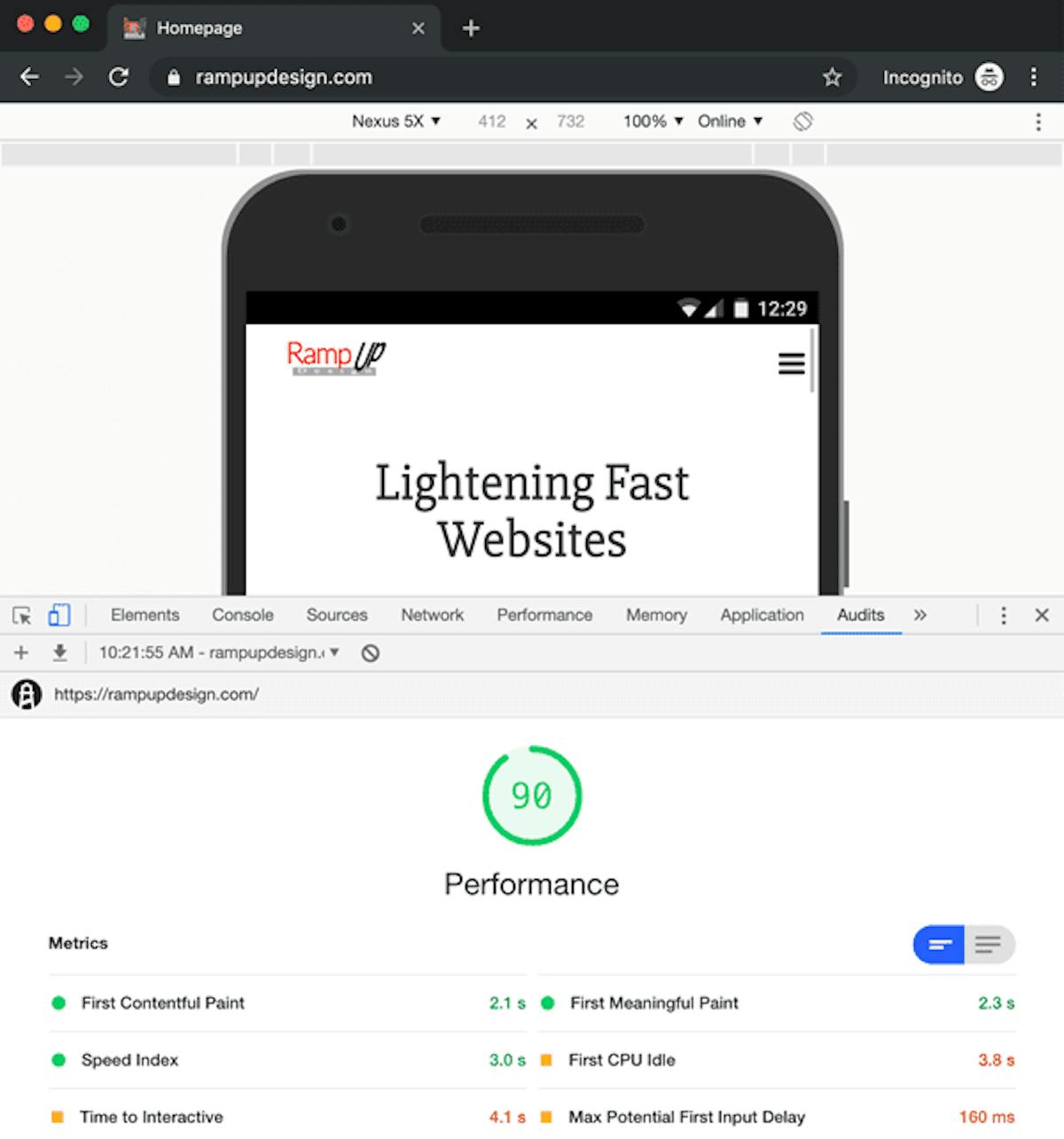Open the Nexus 5X device dropdown
Viewport: 1064px width, 1139px height.
(x=395, y=122)
